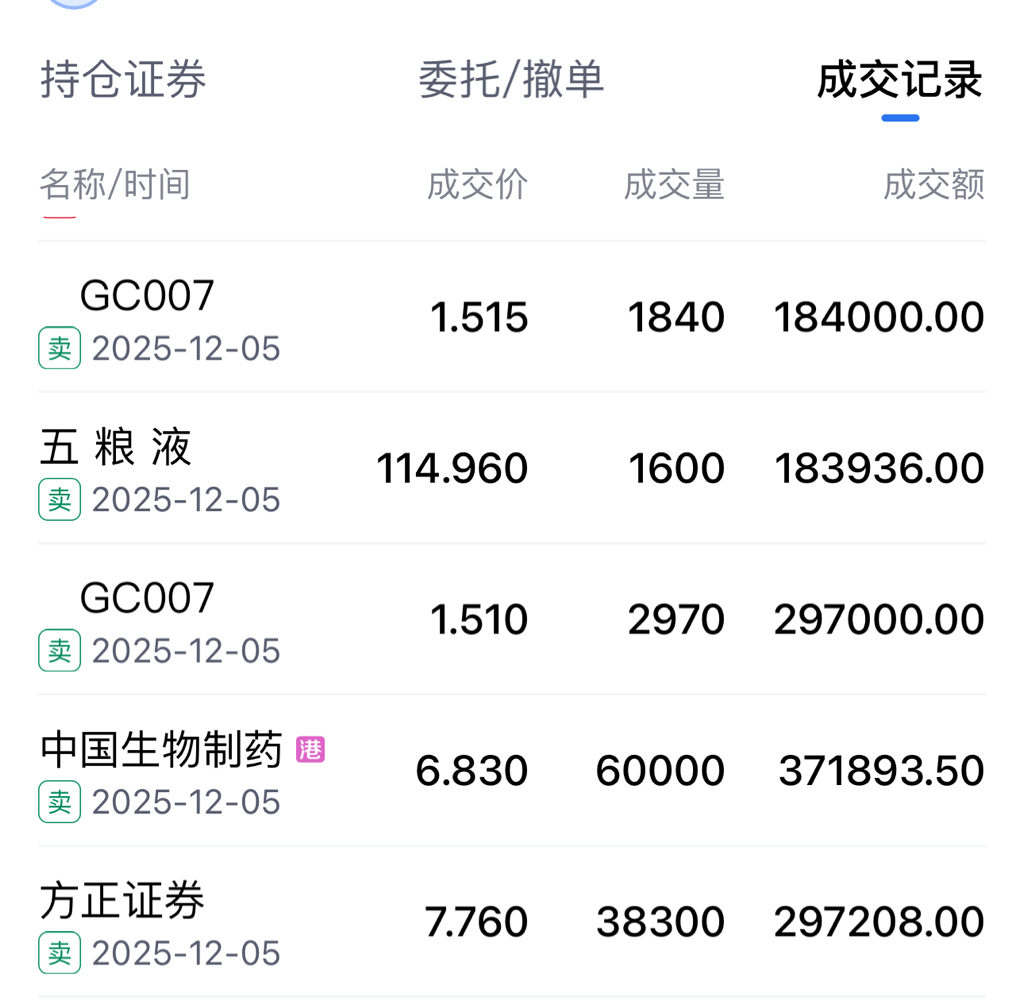The width and height of the screenshot is (1024, 1005).
Task: Sort by 成交价 column header
Action: pyautogui.click(x=477, y=184)
